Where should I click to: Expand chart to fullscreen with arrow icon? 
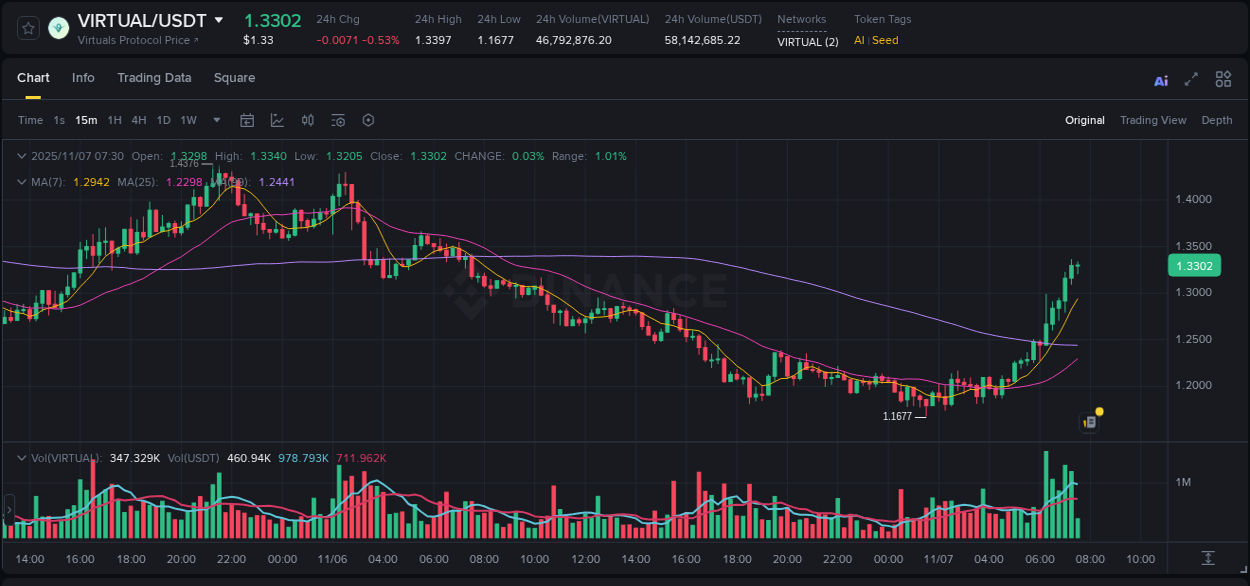(x=1190, y=78)
